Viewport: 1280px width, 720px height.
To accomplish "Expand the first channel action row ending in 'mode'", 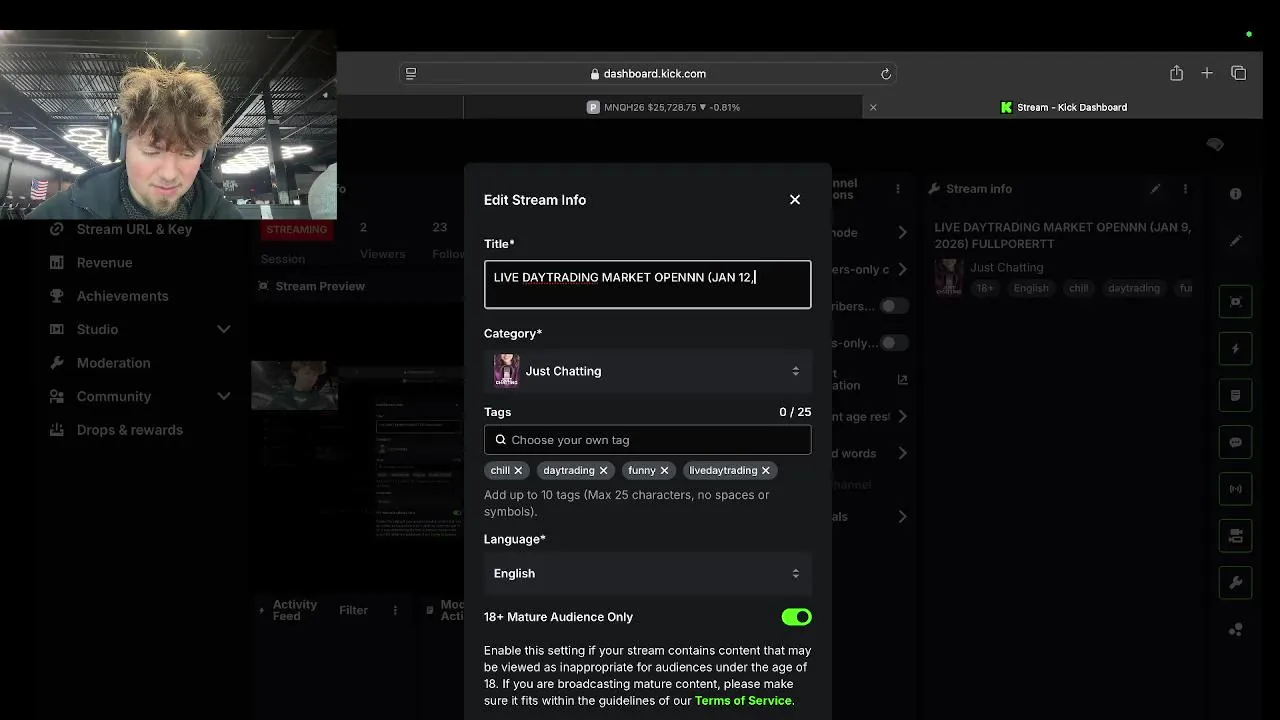I will pos(902,232).
